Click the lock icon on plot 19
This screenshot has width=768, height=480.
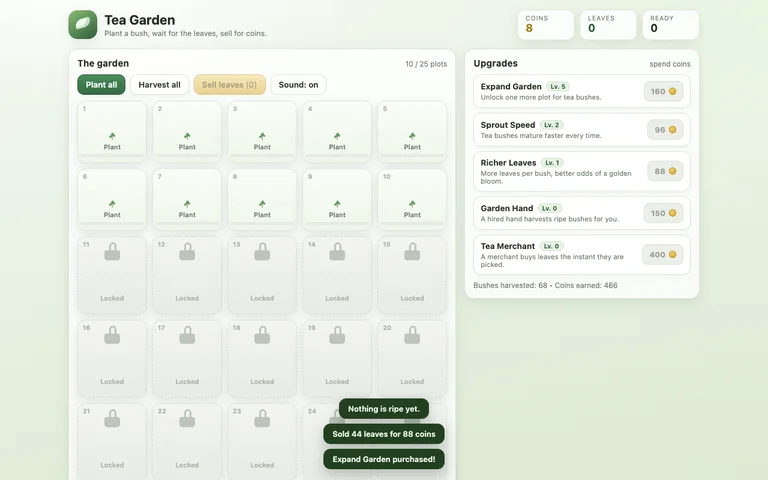click(337, 335)
